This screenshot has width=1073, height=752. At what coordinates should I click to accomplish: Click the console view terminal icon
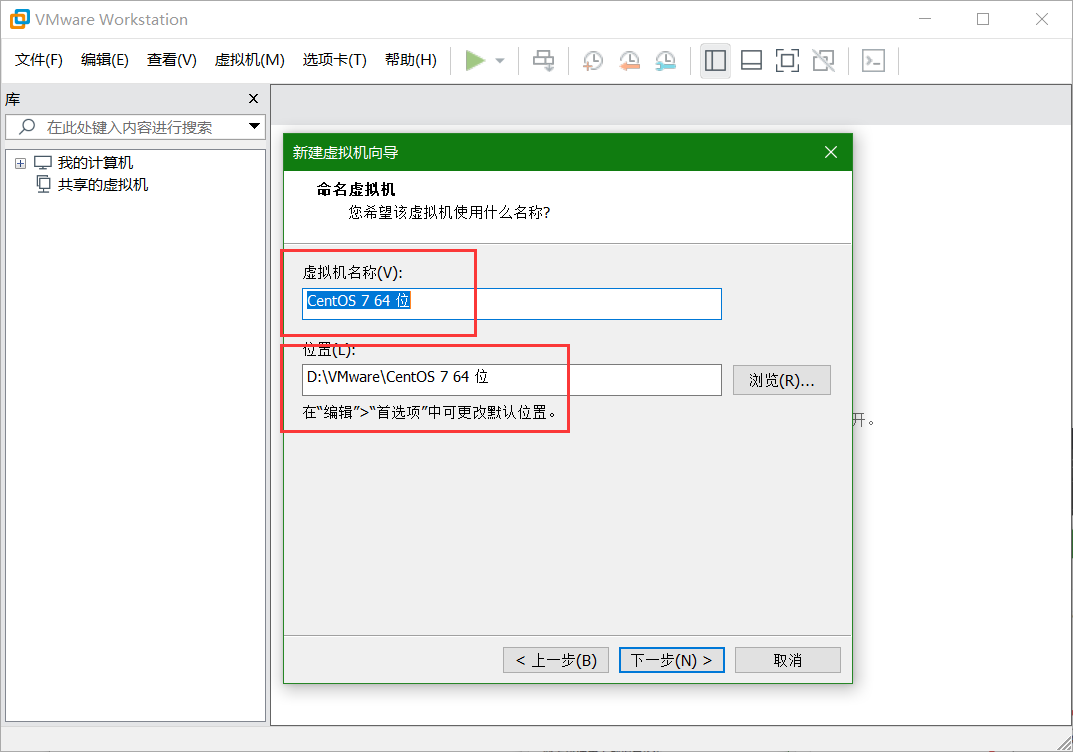coord(873,61)
